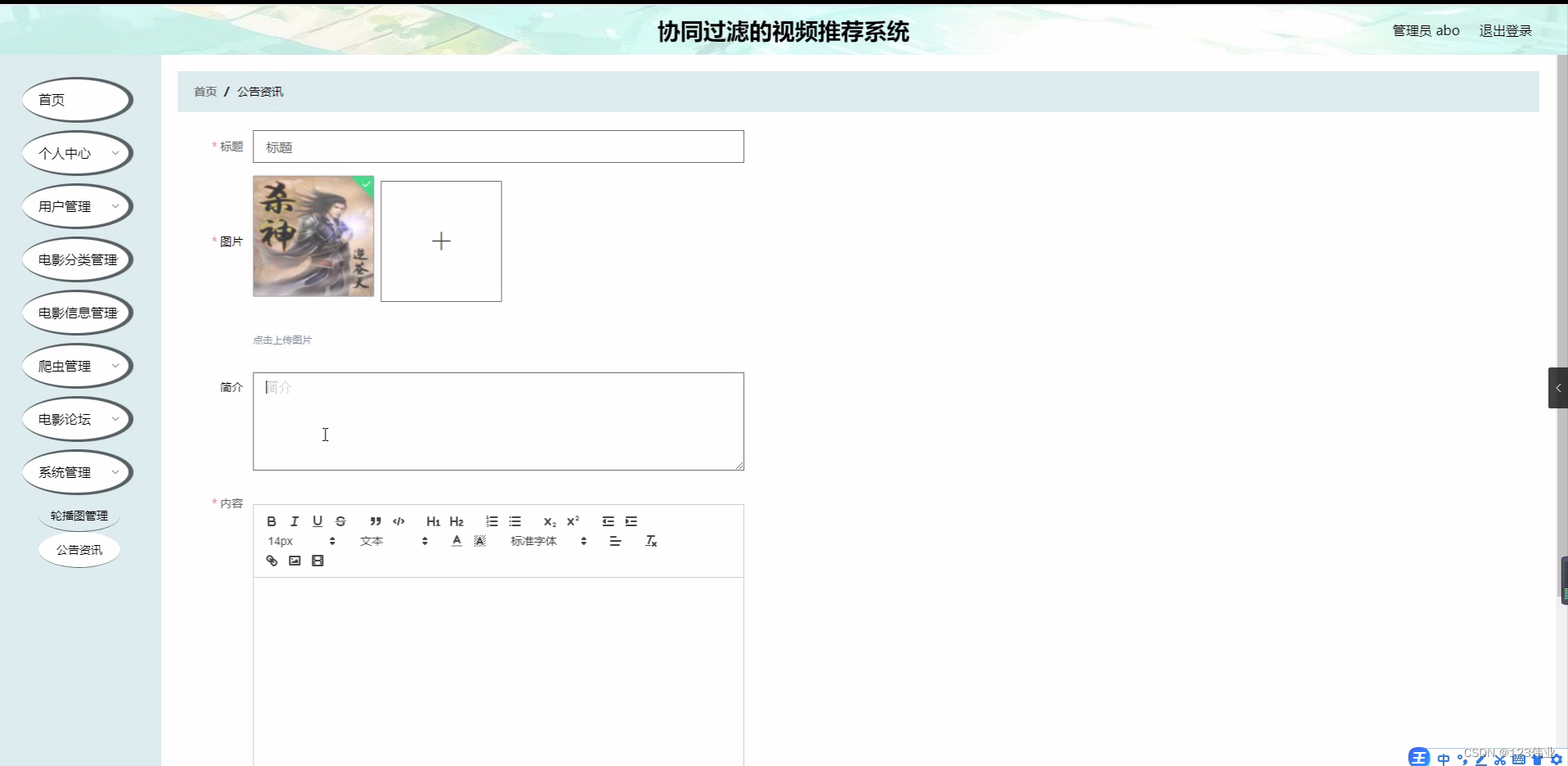Viewport: 1568px width, 766px height.
Task: Apply italic formatting in the content editor
Action: pyautogui.click(x=294, y=521)
